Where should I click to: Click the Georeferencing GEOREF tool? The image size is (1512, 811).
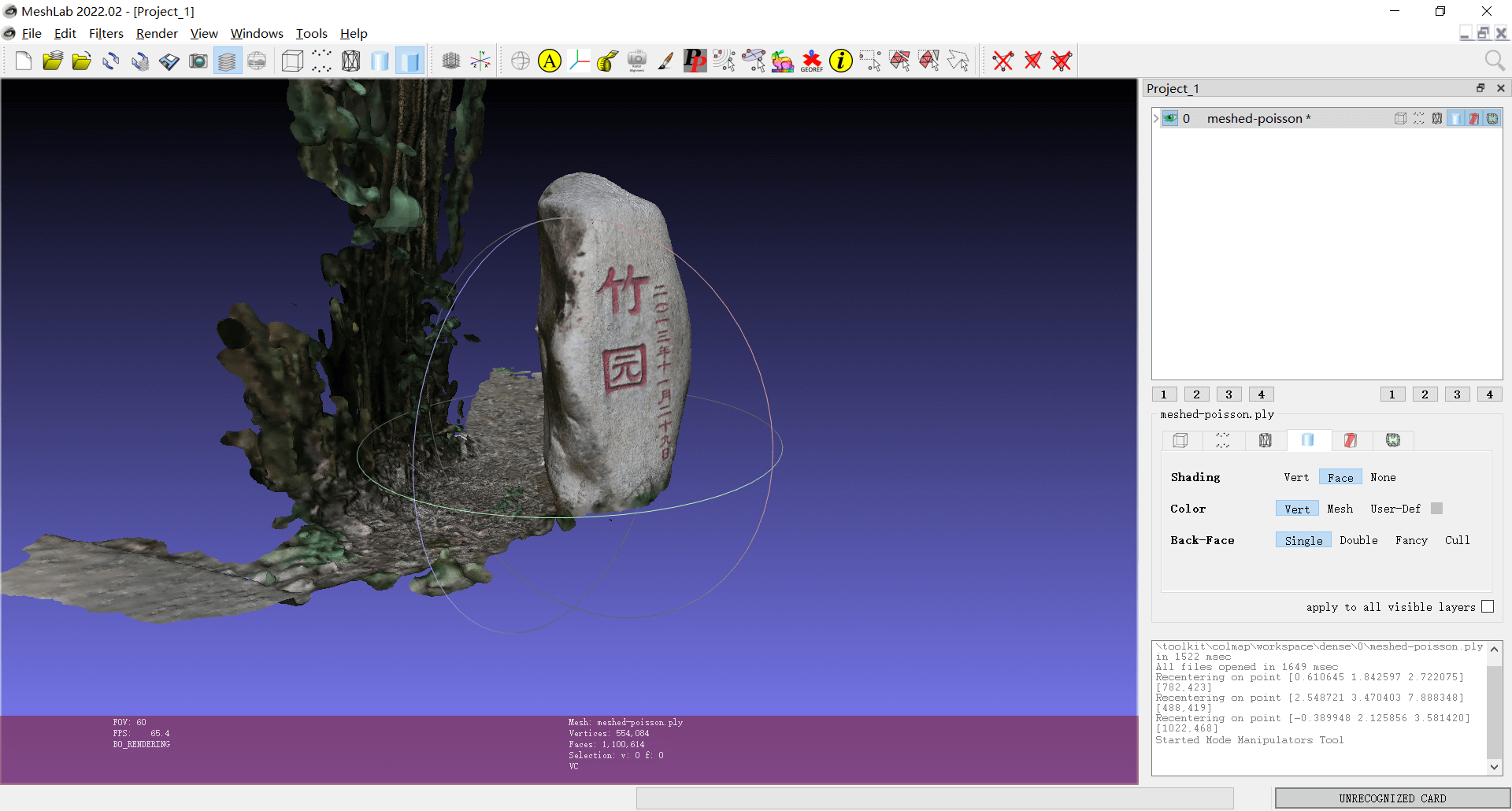click(x=811, y=61)
